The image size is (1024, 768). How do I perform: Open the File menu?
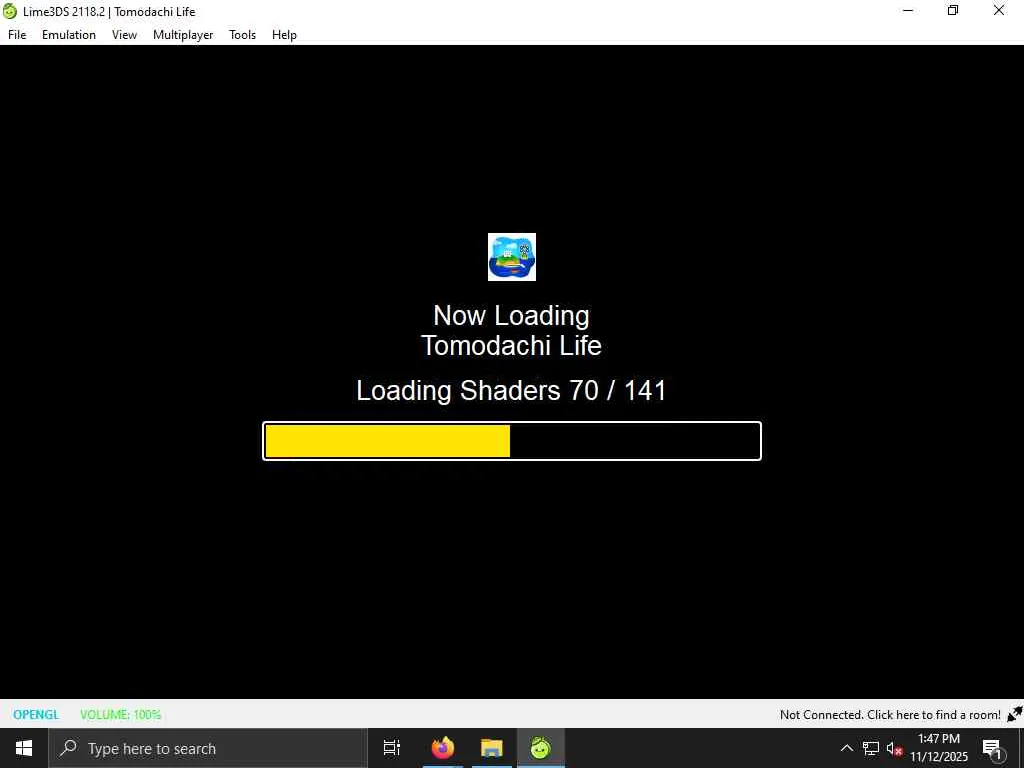(x=17, y=35)
